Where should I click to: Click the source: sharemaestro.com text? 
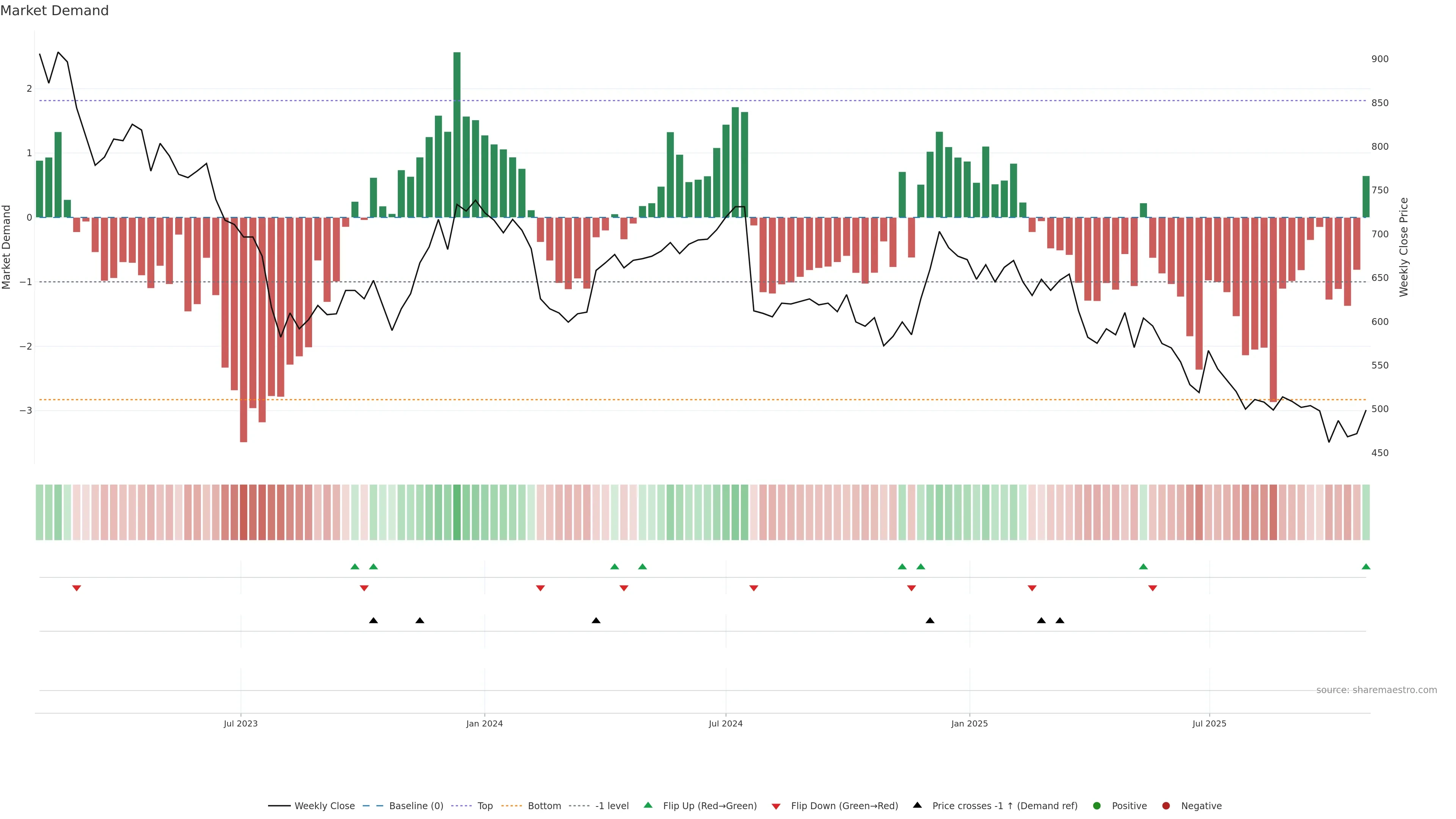[x=1376, y=690]
